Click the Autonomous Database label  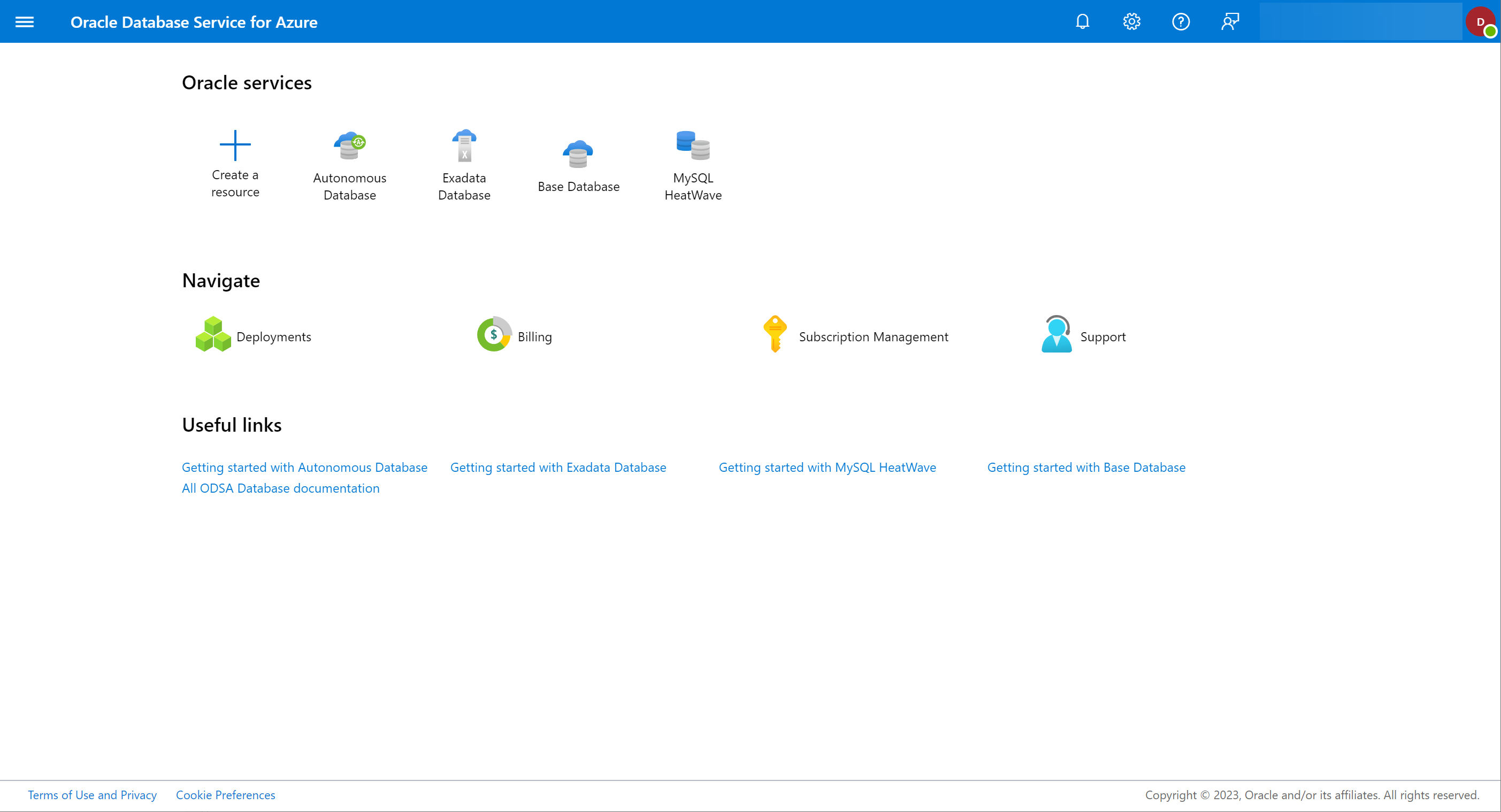(349, 186)
